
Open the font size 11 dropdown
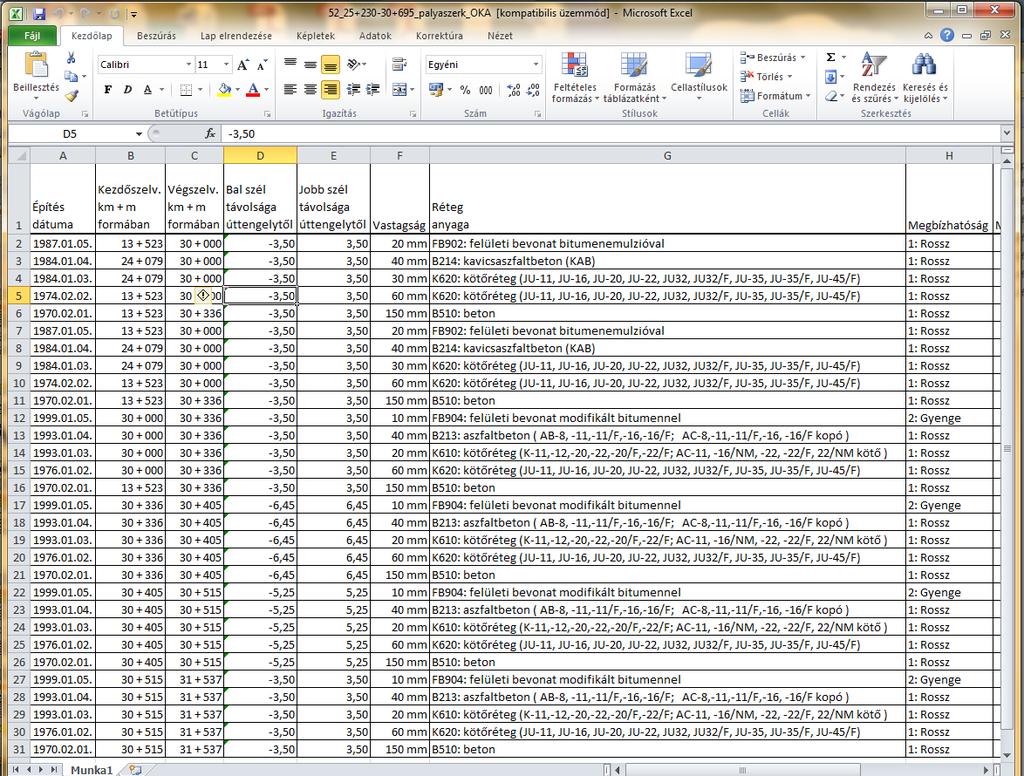click(227, 65)
